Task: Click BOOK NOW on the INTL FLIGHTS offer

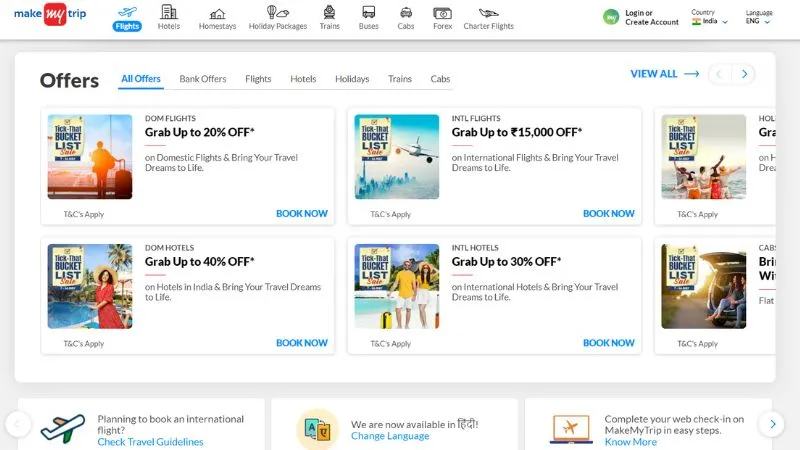Action: tap(609, 214)
